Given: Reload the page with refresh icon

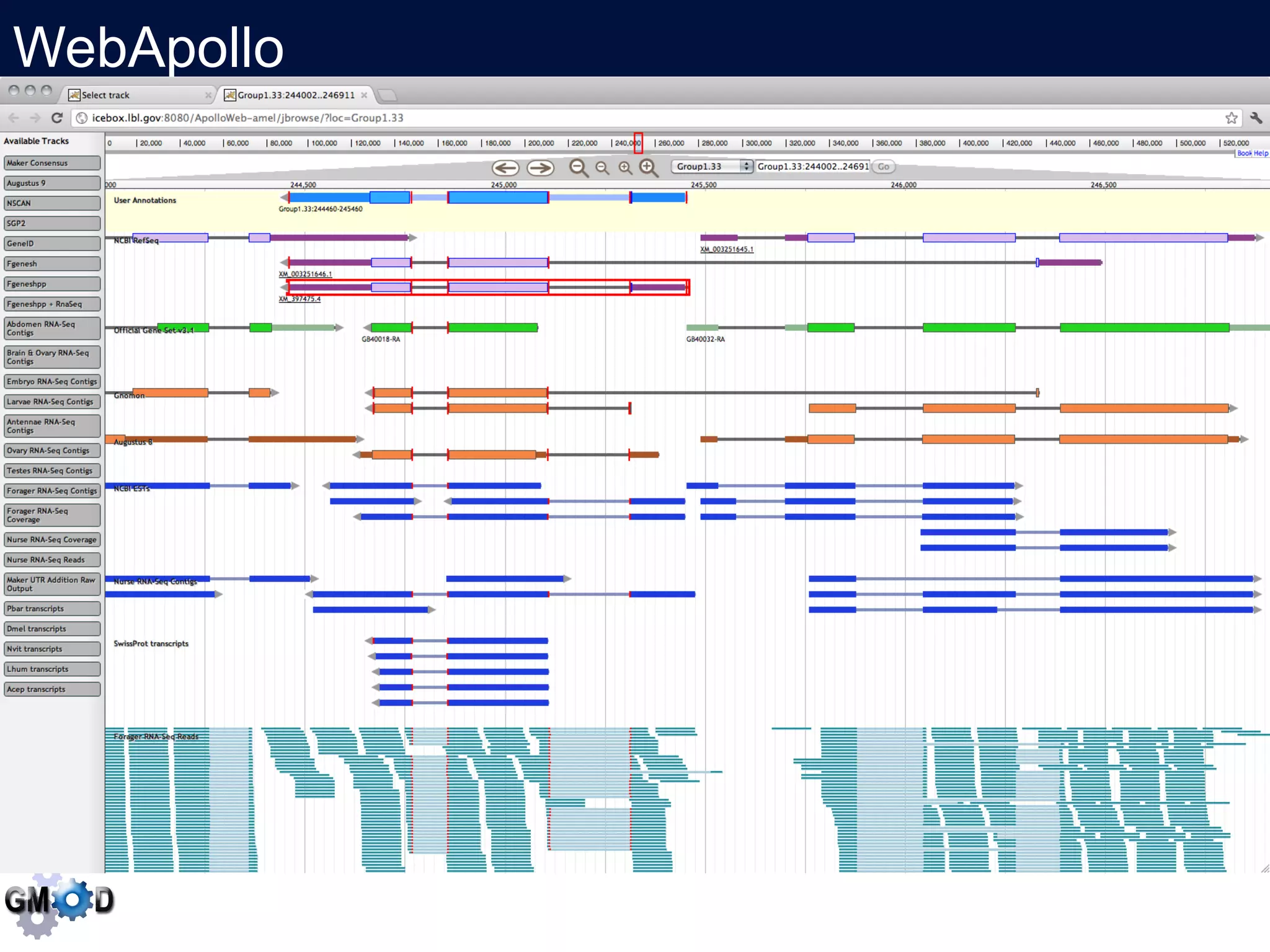Looking at the screenshot, I should (57, 118).
